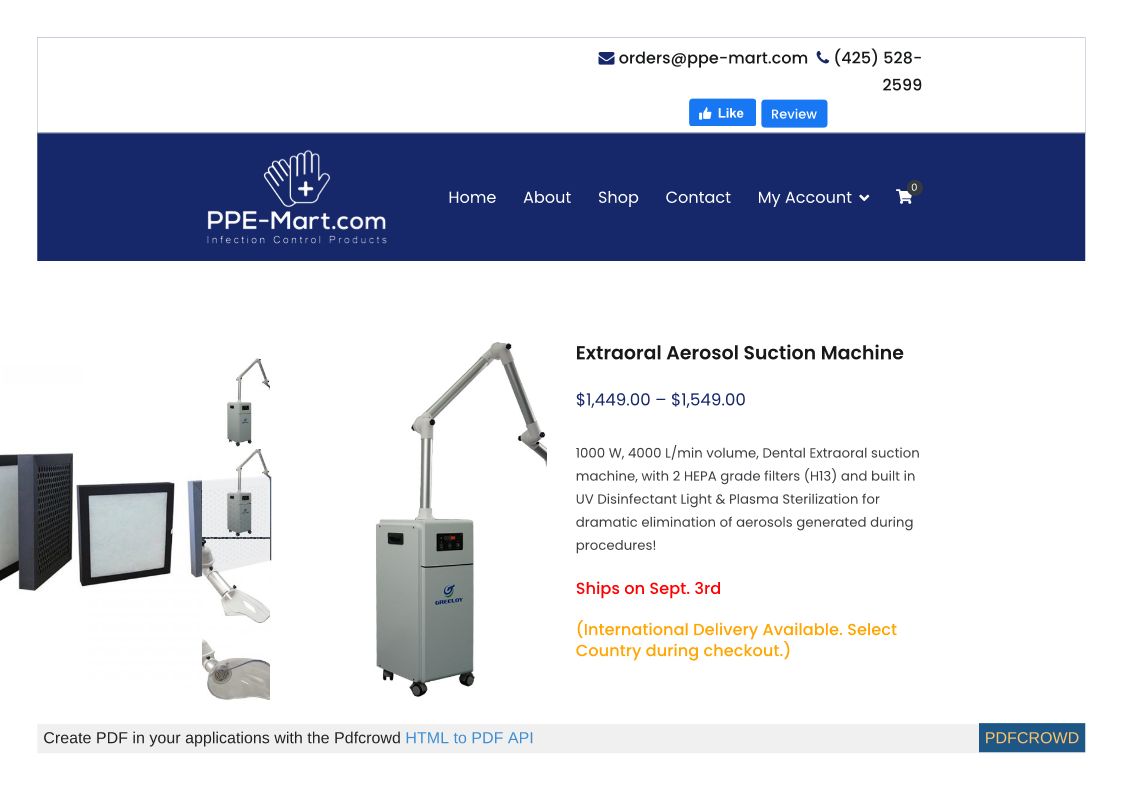Screen dimensions: 1123x795
Task: Click the email envelope icon
Action: coord(606,59)
